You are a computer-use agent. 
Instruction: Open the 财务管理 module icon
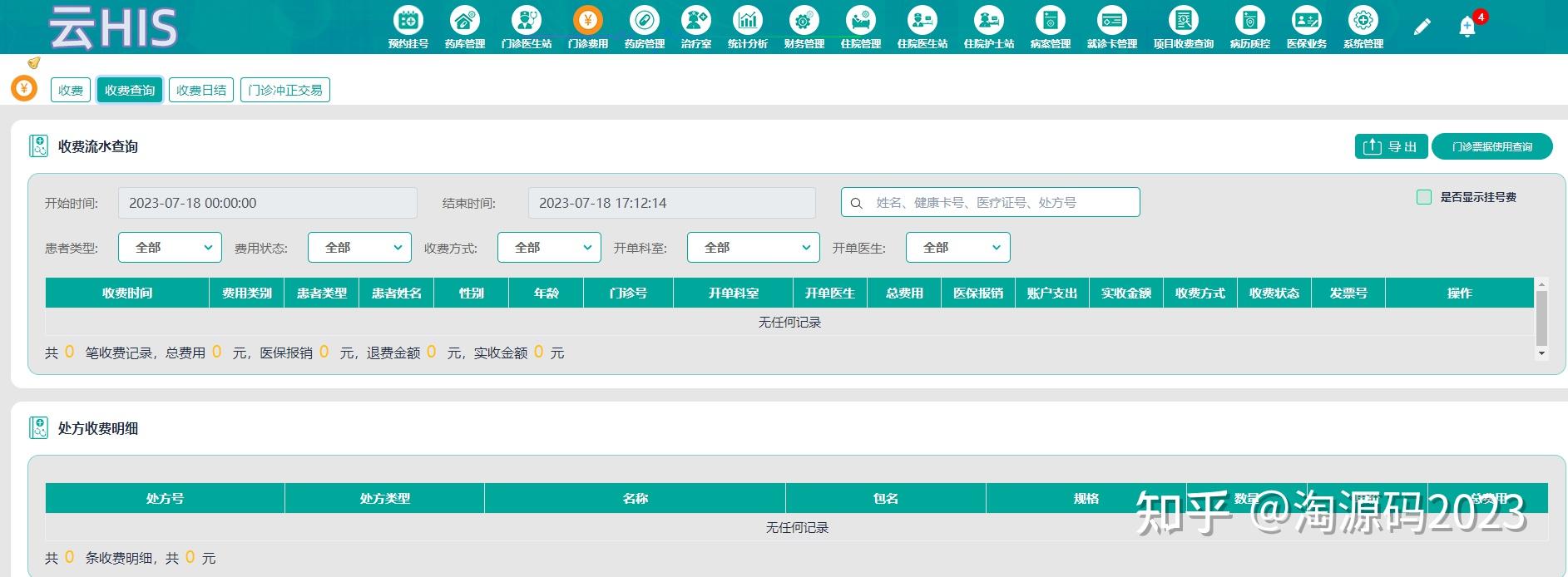[804, 20]
